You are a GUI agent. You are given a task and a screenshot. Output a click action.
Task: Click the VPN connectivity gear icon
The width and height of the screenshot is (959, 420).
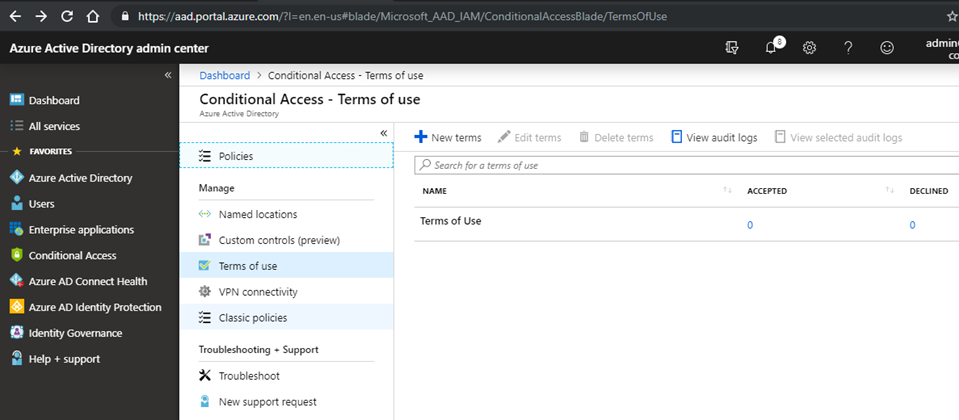point(205,292)
